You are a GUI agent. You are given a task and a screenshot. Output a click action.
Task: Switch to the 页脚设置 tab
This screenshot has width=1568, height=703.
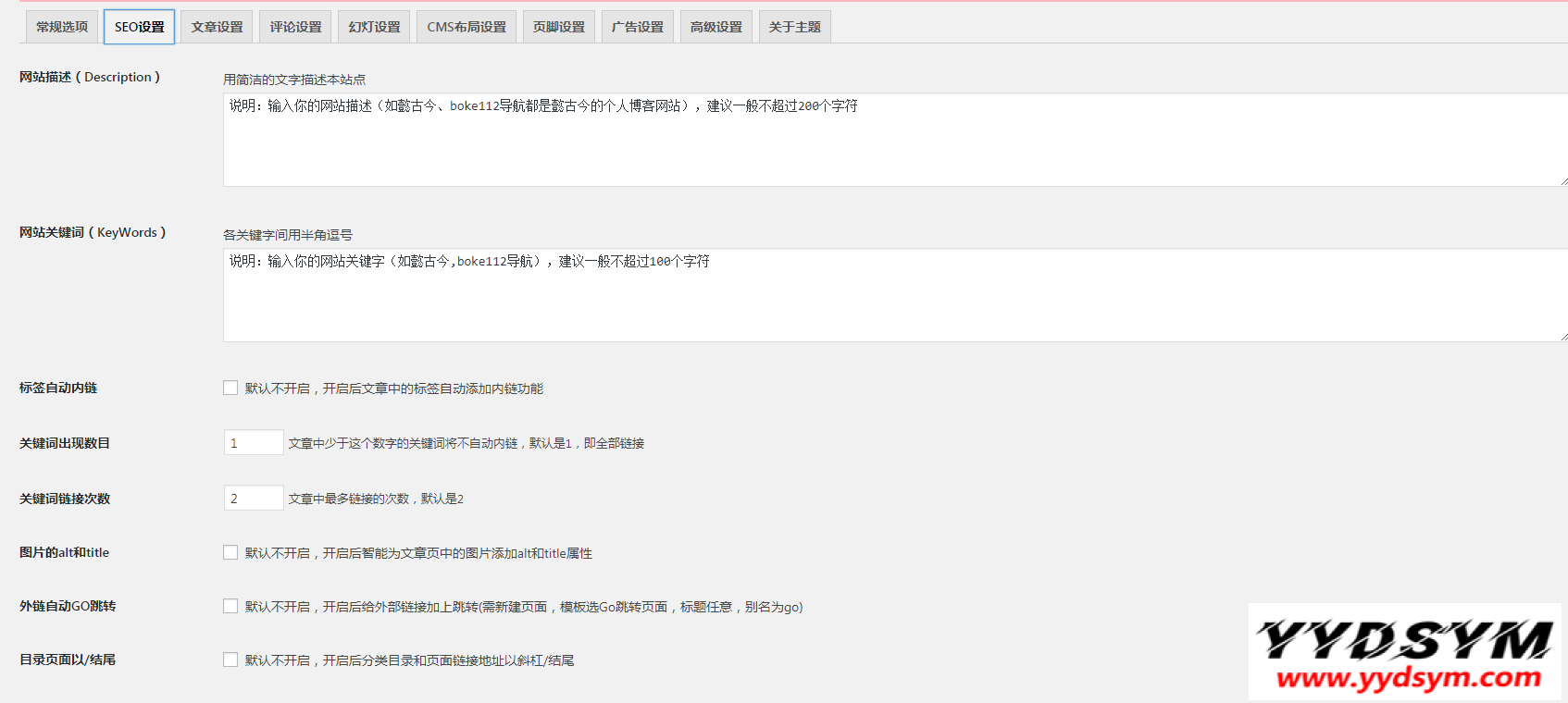[558, 27]
